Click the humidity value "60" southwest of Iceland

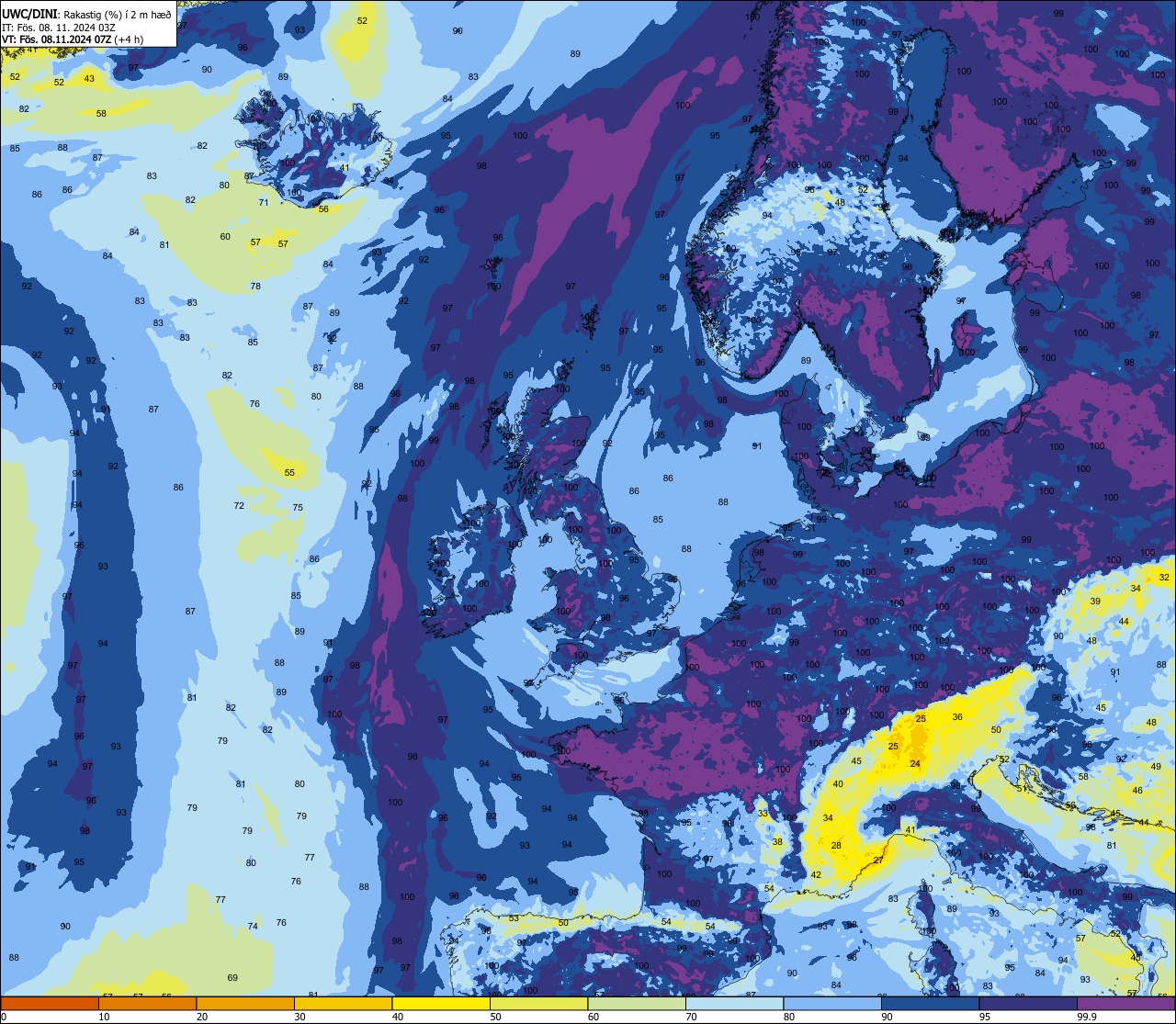pyautogui.click(x=225, y=237)
